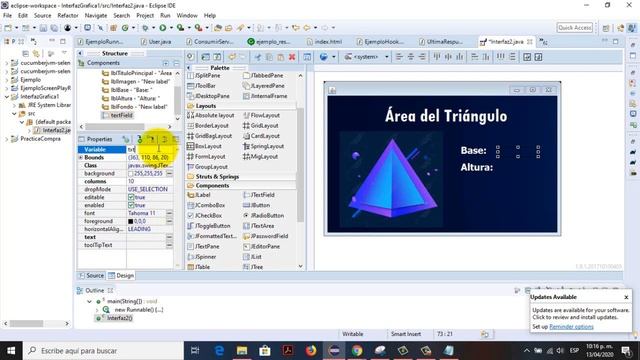Select lblAltura in the Components tree
The height and width of the screenshot is (360, 640).
[130, 98]
